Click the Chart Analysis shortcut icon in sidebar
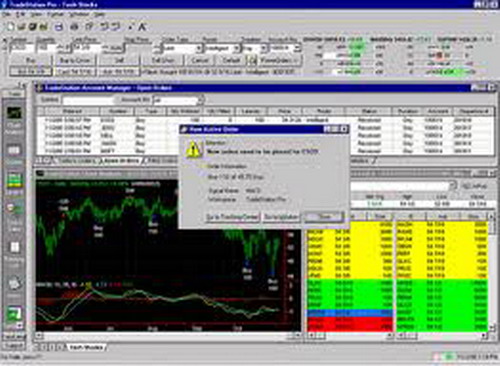The height and width of the screenshot is (366, 500). tap(14, 113)
